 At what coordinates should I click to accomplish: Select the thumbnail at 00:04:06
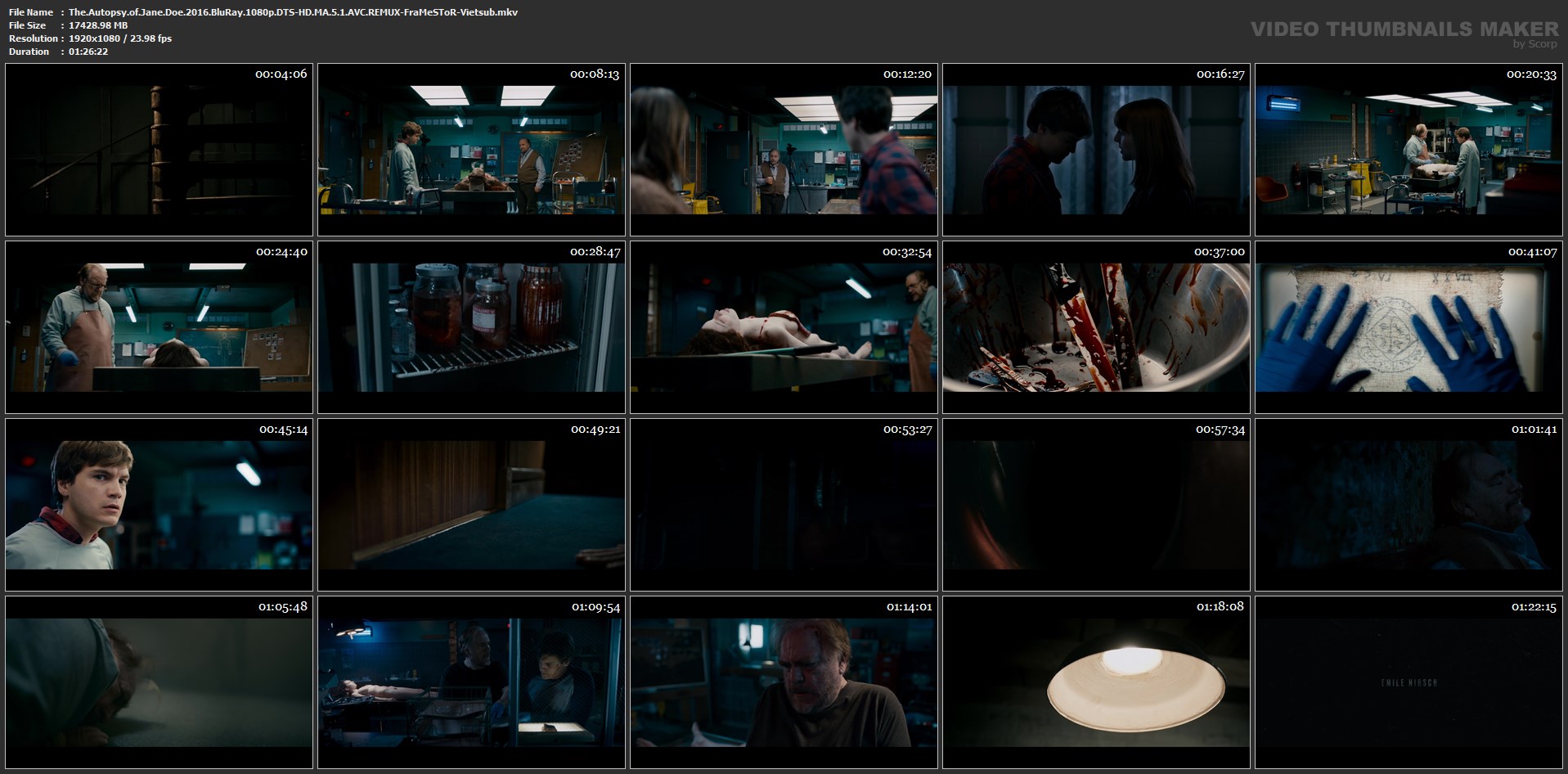[159, 150]
